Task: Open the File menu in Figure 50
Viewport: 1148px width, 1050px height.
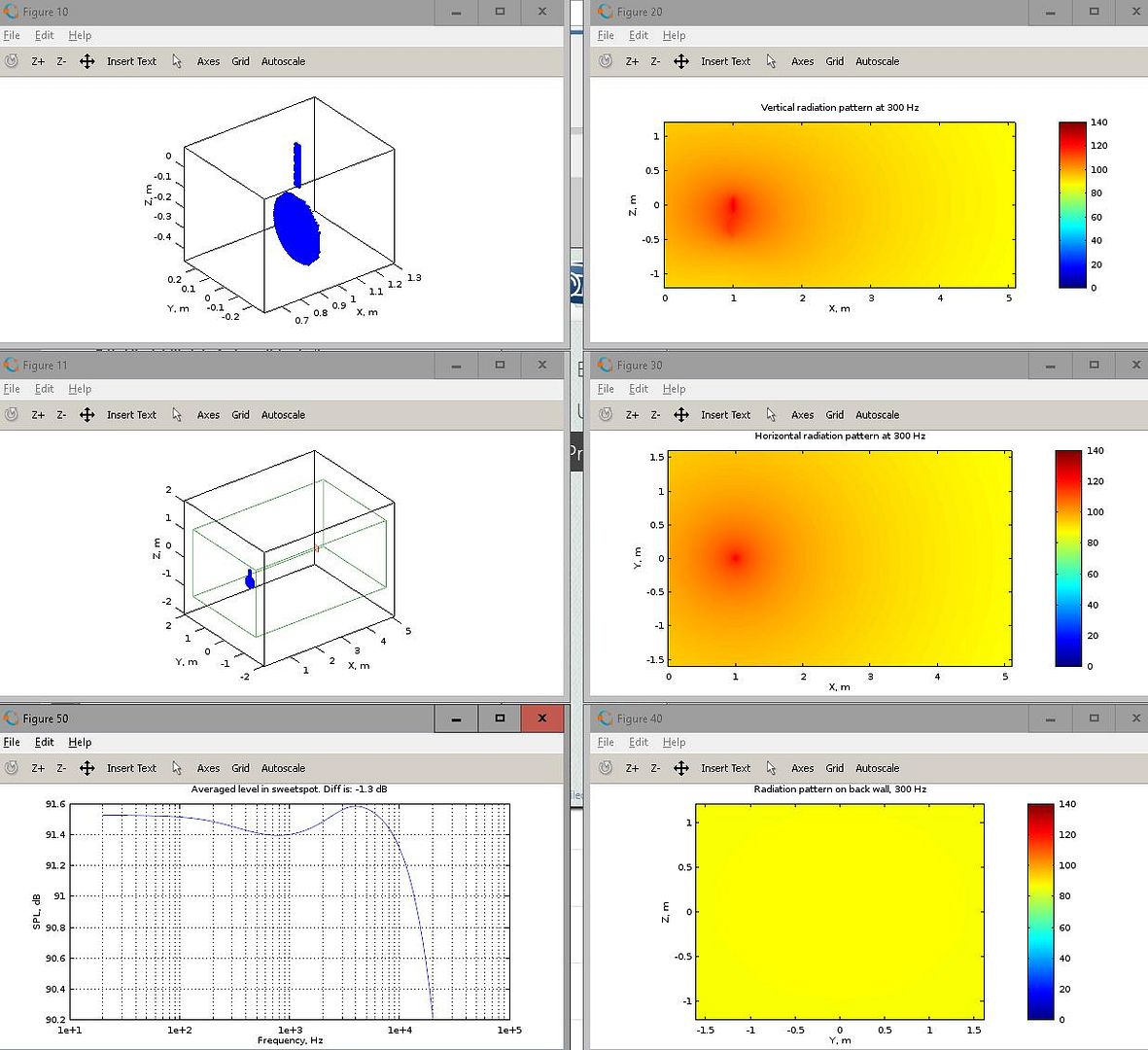Action: [x=12, y=742]
